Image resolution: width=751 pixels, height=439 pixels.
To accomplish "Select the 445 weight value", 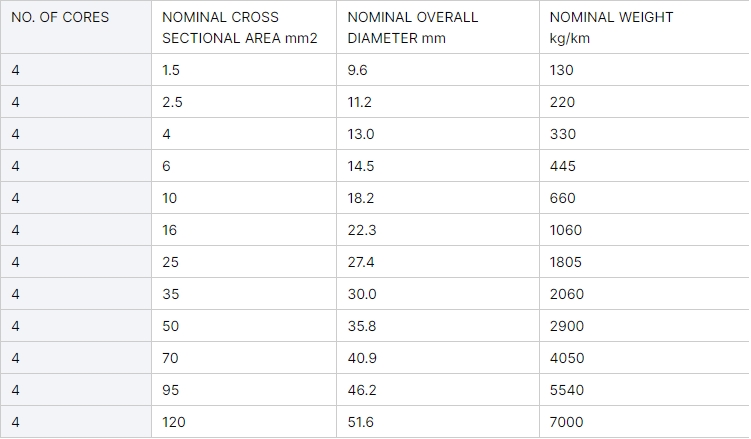I will point(562,166).
